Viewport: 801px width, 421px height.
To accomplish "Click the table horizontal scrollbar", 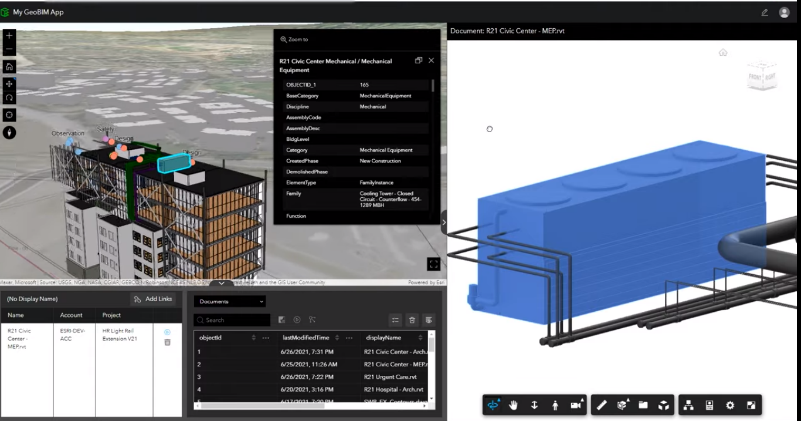I will pyautogui.click(x=262, y=406).
